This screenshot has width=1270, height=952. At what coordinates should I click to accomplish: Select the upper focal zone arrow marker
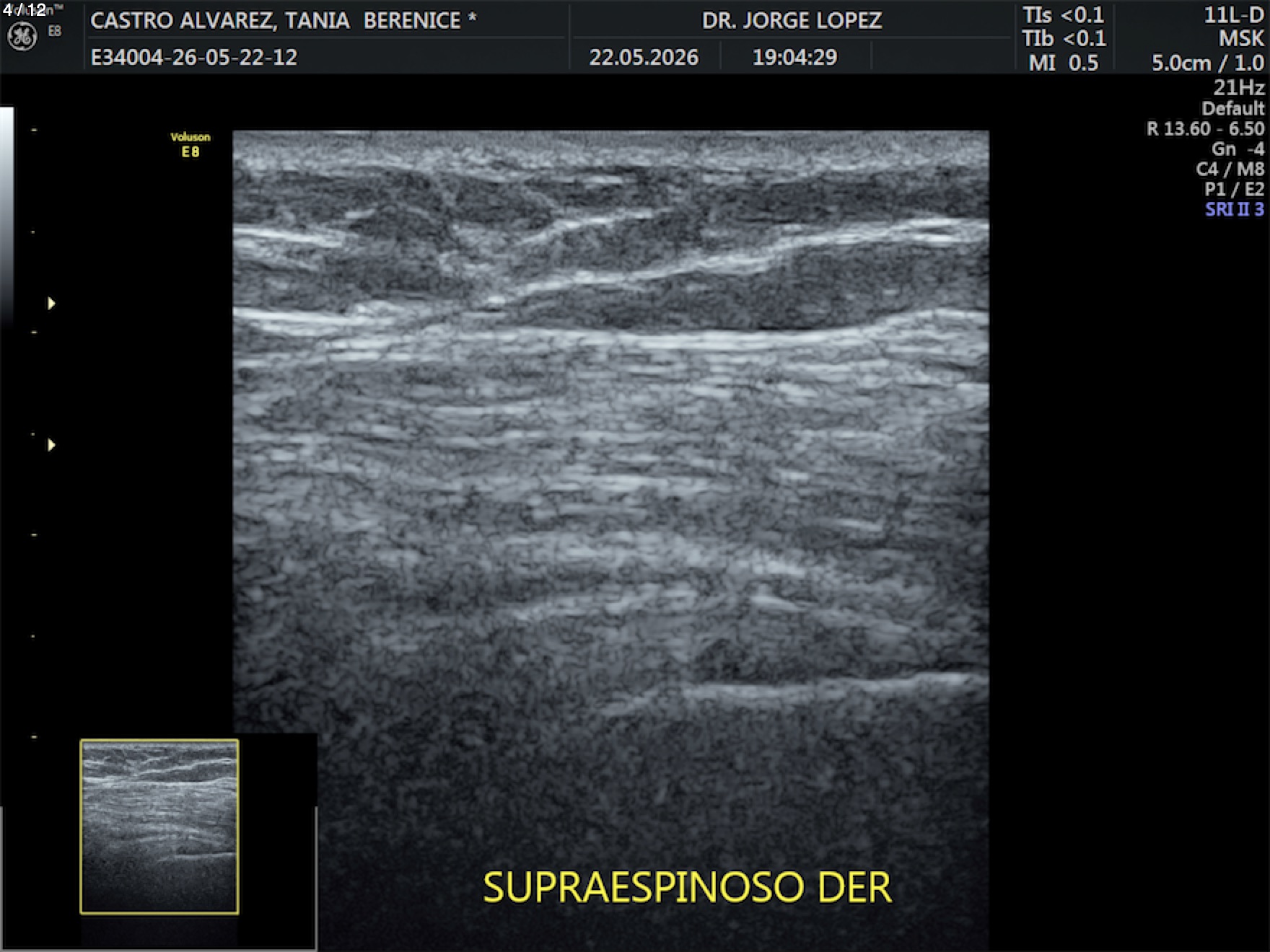pos(51,303)
